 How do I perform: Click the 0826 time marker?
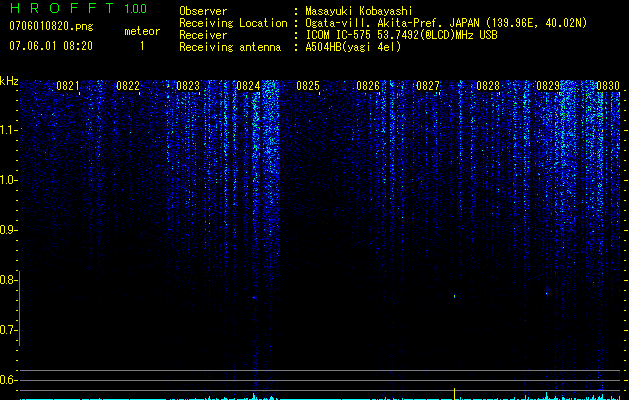[368, 86]
